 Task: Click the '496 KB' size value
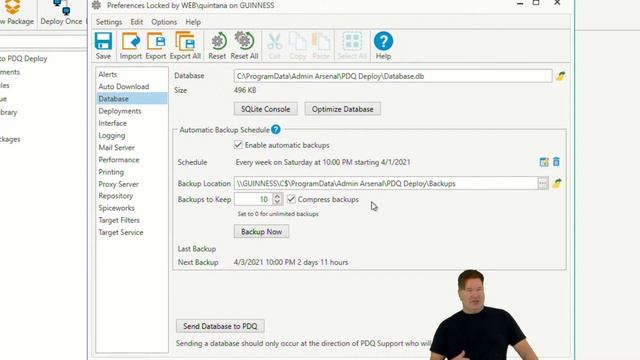[245, 90]
